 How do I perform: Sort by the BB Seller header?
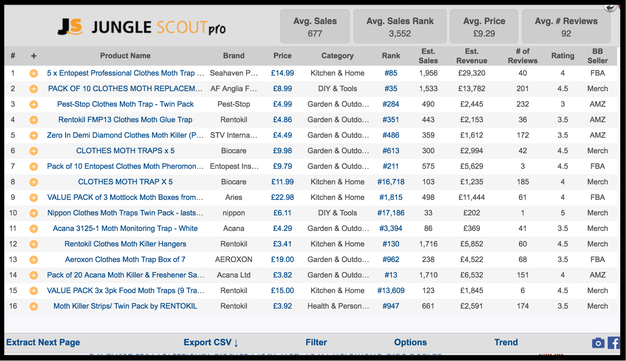(597, 56)
